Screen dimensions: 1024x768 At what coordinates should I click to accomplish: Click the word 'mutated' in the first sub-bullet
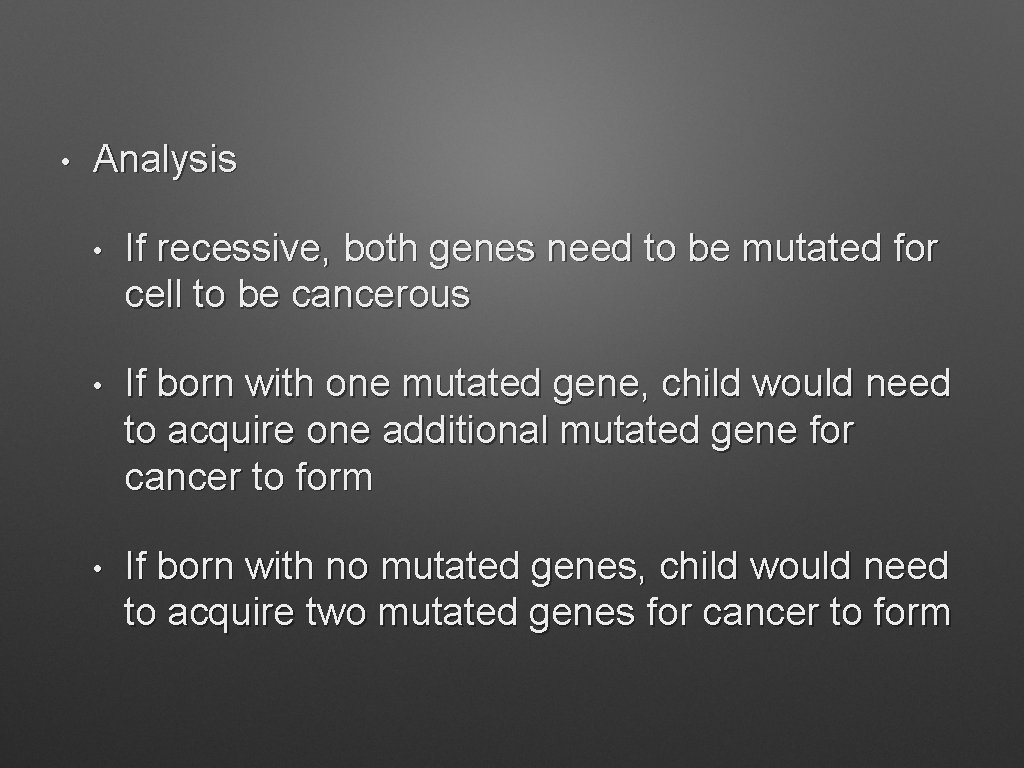click(810, 248)
